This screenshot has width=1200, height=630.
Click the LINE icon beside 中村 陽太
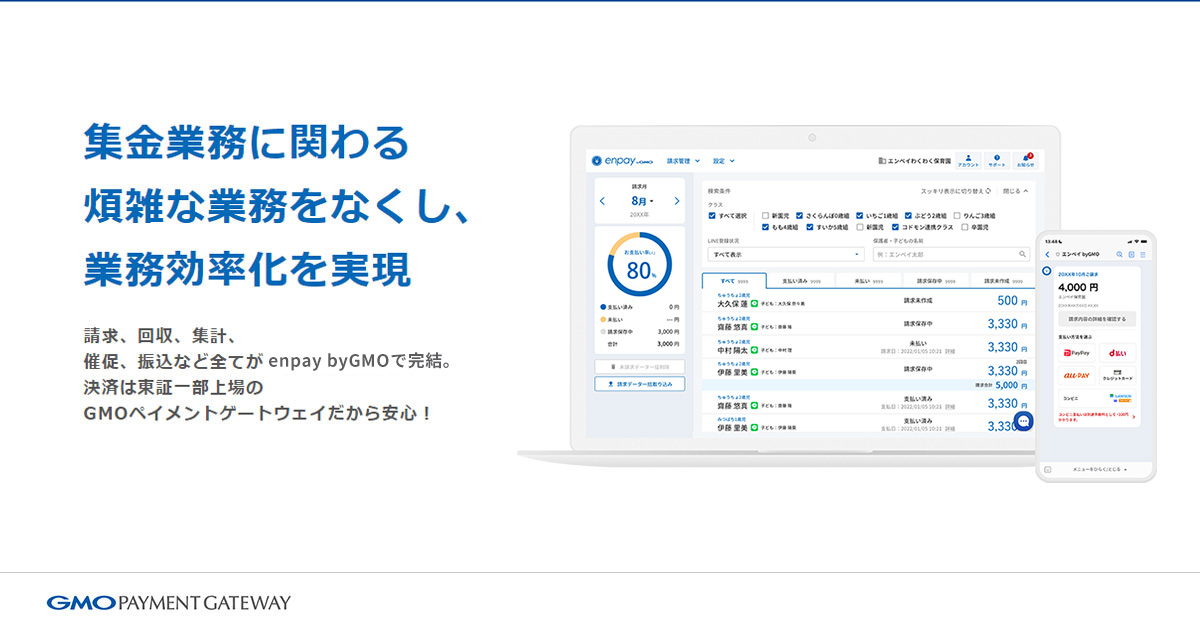coord(755,350)
